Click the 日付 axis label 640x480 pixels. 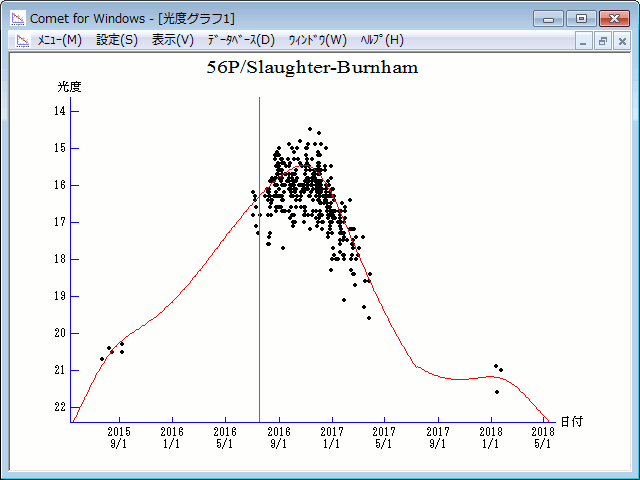point(571,421)
